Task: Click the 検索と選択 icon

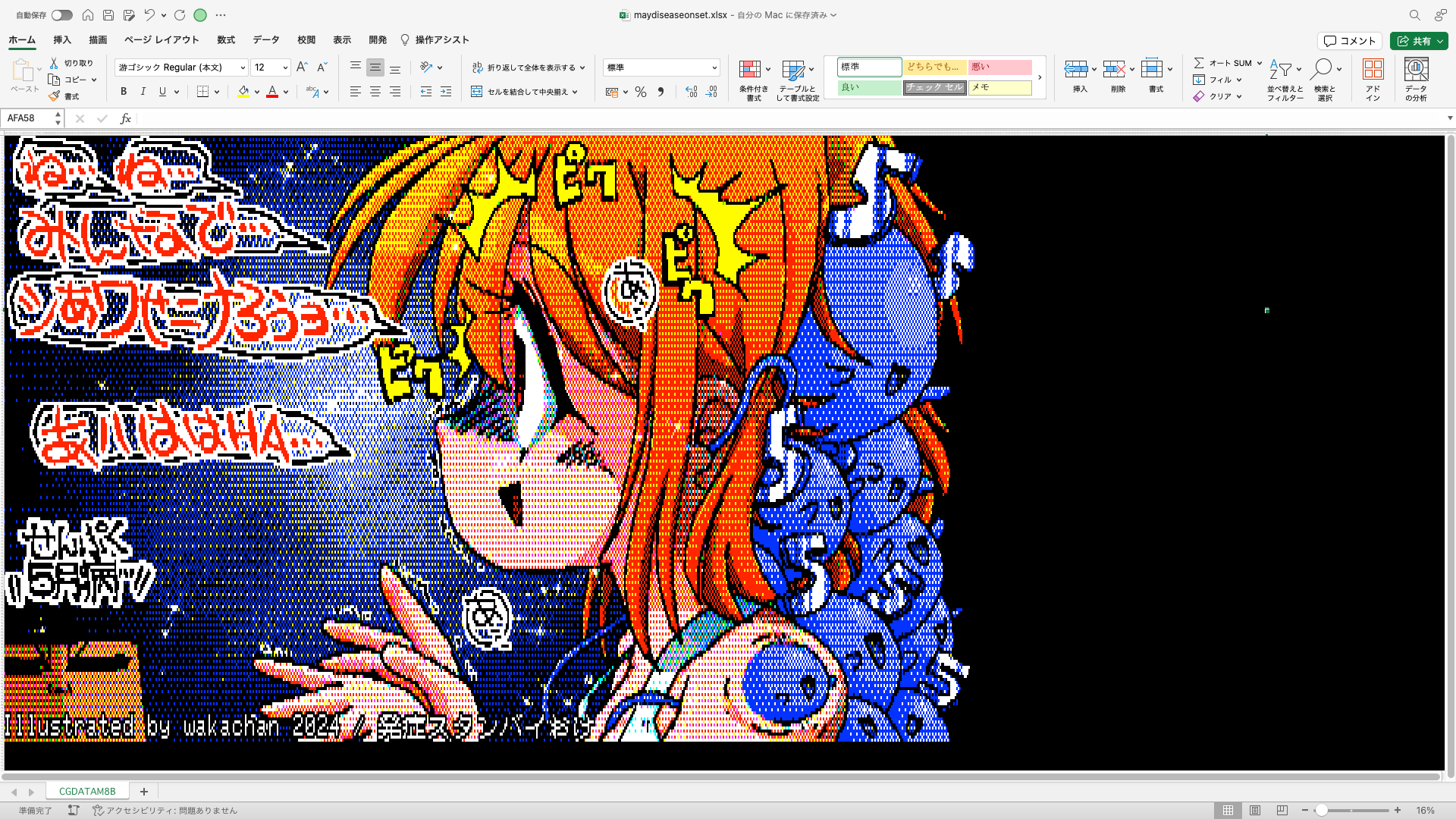Action: click(x=1322, y=70)
